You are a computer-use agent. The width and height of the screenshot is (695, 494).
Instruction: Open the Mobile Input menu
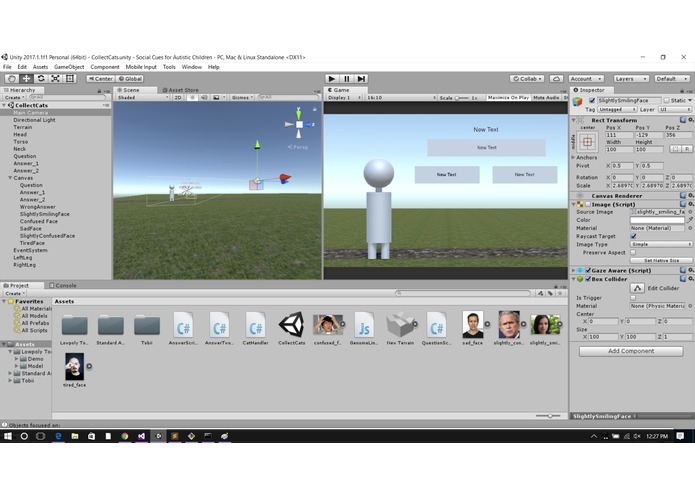[141, 67]
